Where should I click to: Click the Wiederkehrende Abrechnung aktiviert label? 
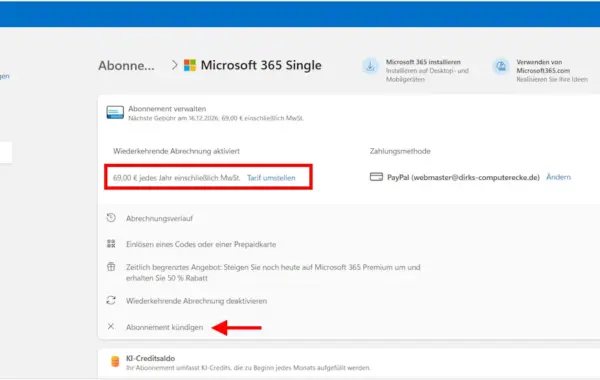click(x=176, y=151)
